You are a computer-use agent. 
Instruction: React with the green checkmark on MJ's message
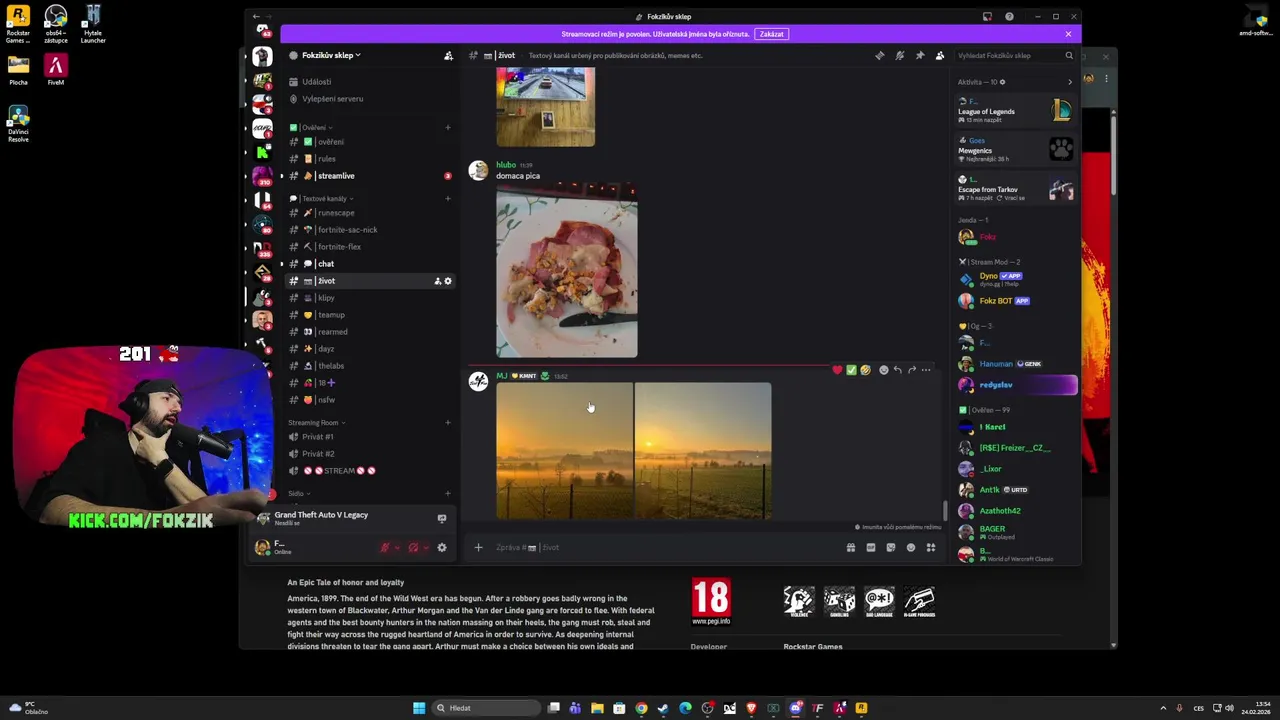851,370
